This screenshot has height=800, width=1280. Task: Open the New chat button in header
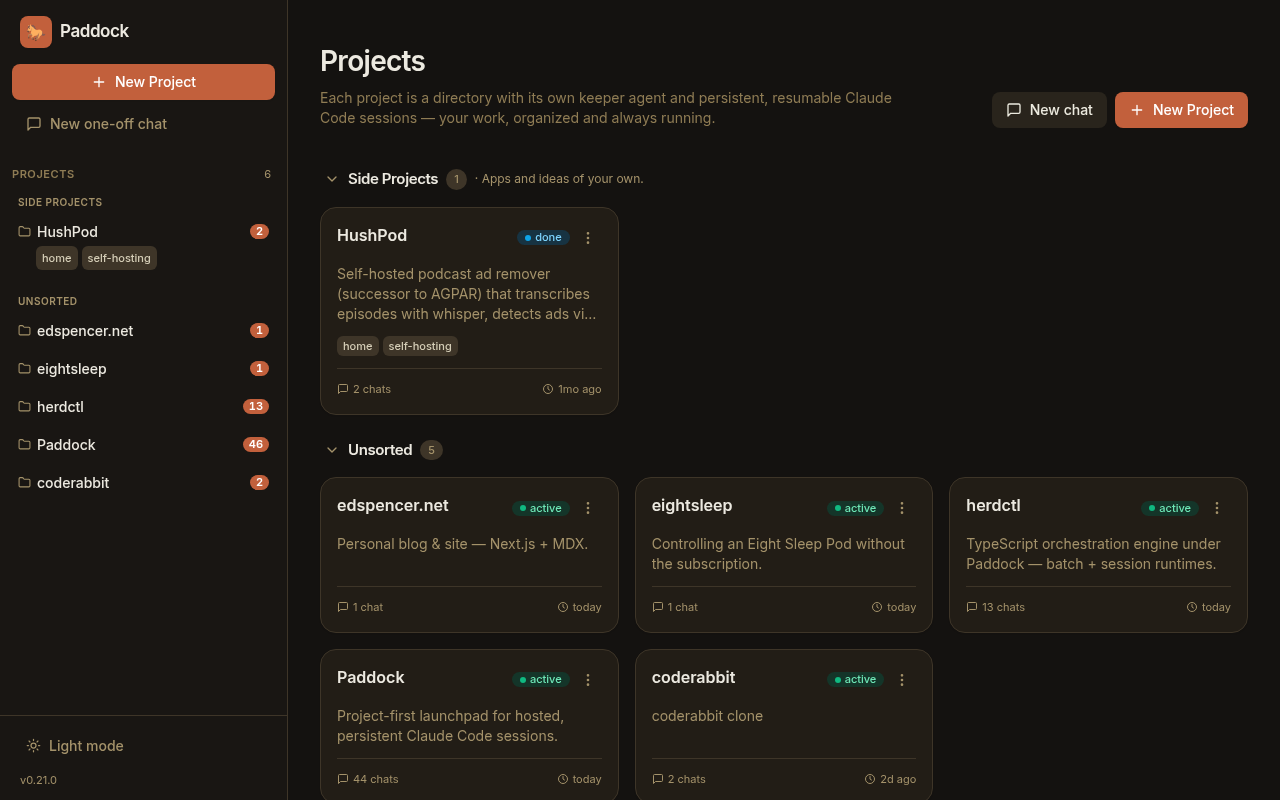(x=1049, y=110)
